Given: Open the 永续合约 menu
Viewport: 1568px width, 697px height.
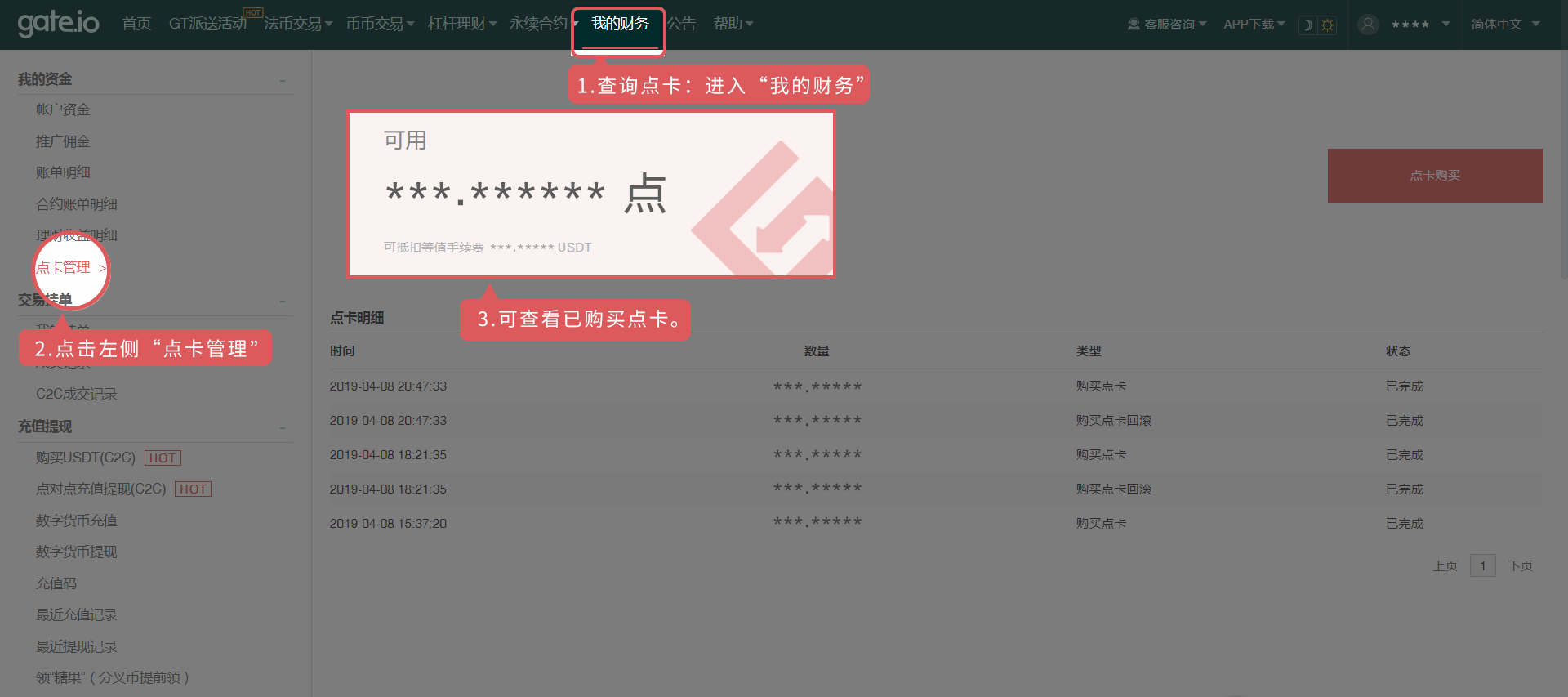Looking at the screenshot, I should point(543,24).
